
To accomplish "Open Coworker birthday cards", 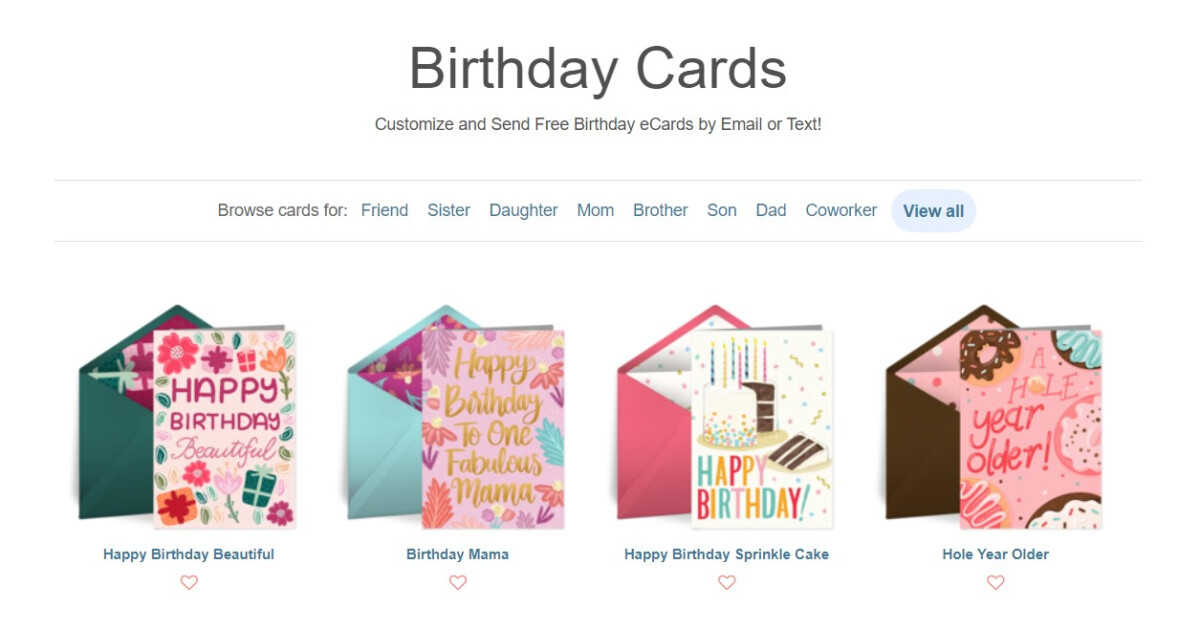I will [x=841, y=210].
